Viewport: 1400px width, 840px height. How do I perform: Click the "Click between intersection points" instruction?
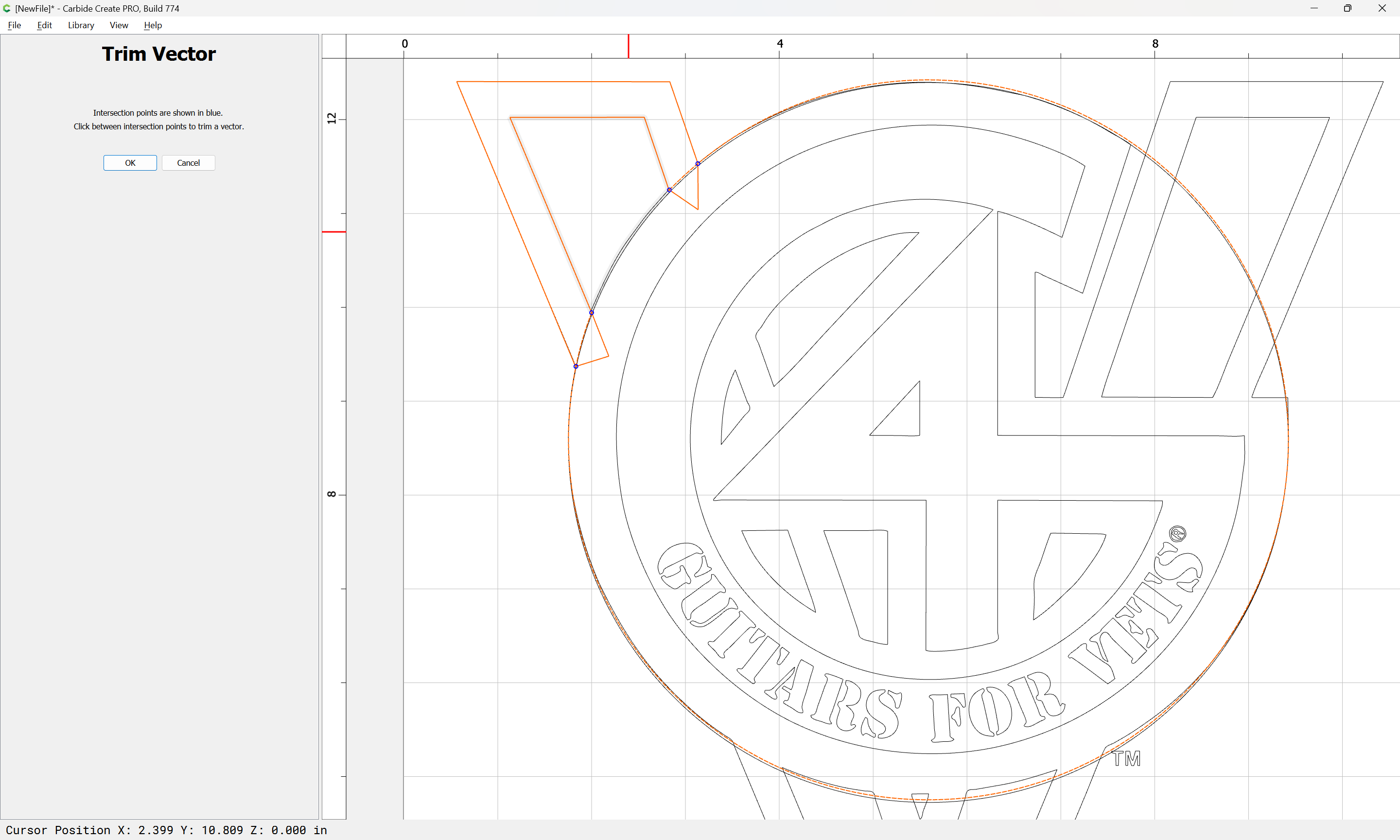pyautogui.click(x=158, y=126)
